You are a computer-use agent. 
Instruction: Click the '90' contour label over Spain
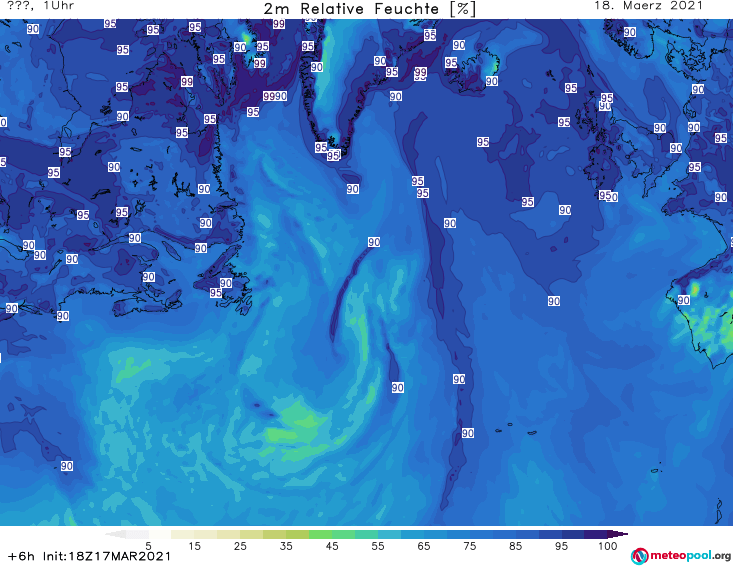pos(683,300)
